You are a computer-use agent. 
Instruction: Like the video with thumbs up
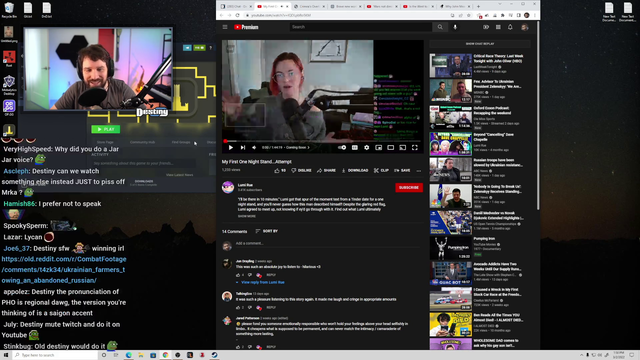point(280,170)
